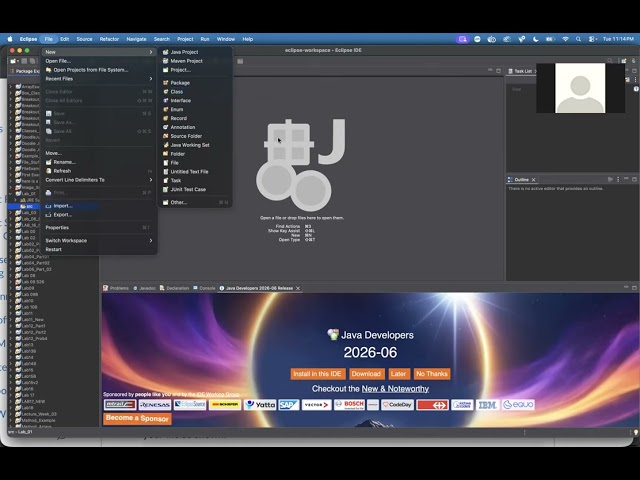Click Rename... in File menu
The height and width of the screenshot is (480, 640).
(x=99, y=162)
